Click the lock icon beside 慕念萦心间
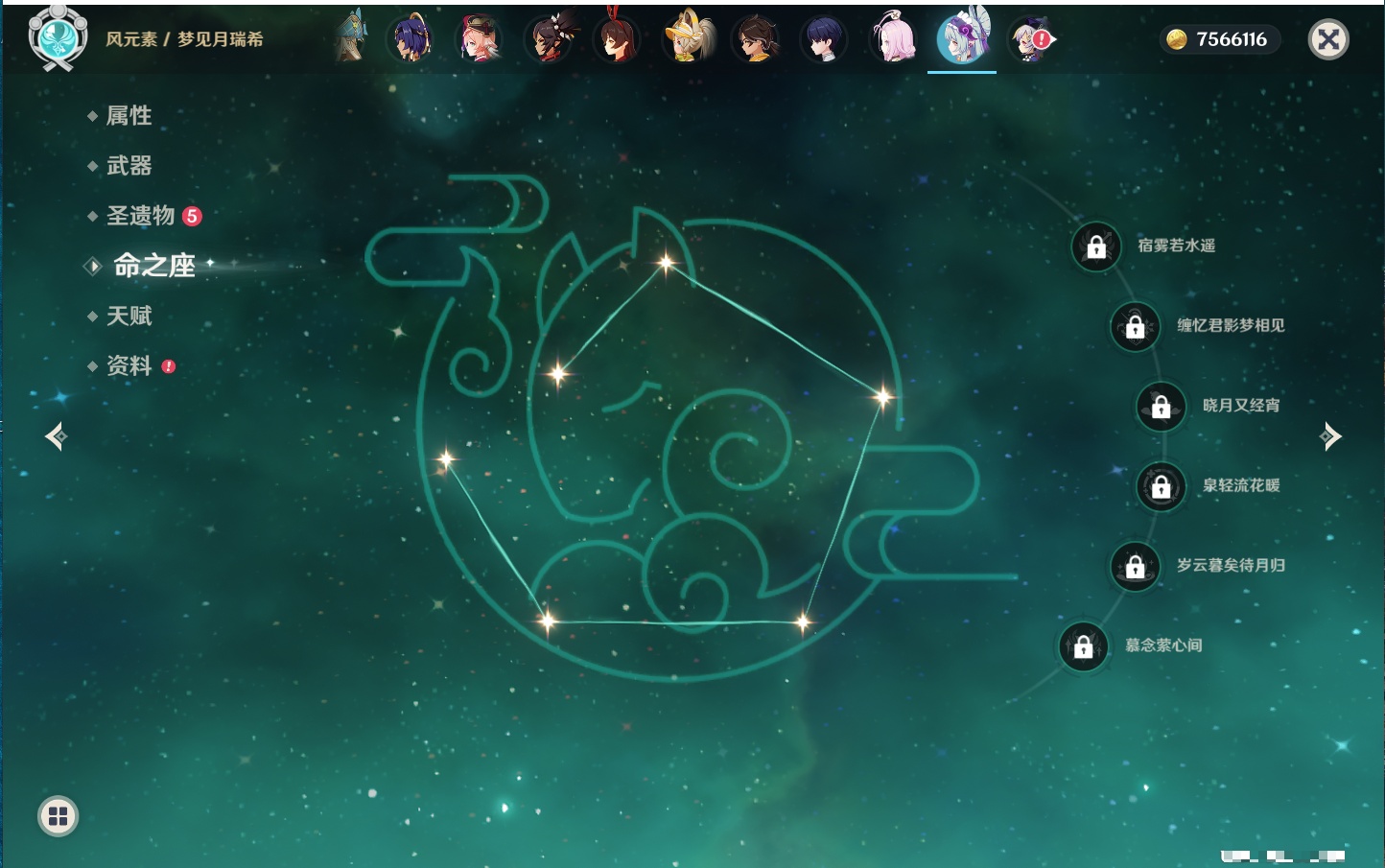Screen dimensions: 1385x868 (1084, 645)
